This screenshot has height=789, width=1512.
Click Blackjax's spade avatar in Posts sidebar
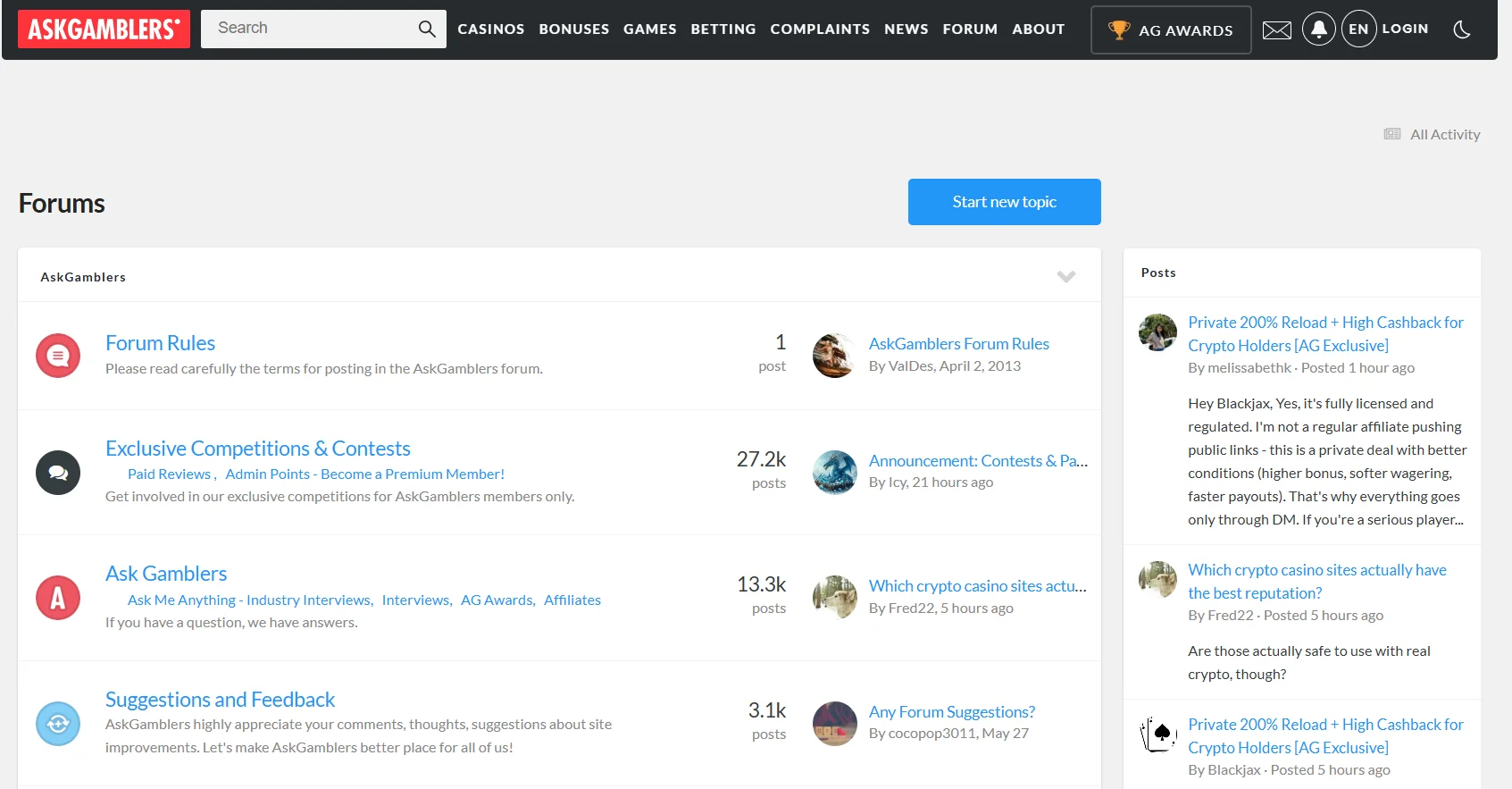point(1157,734)
